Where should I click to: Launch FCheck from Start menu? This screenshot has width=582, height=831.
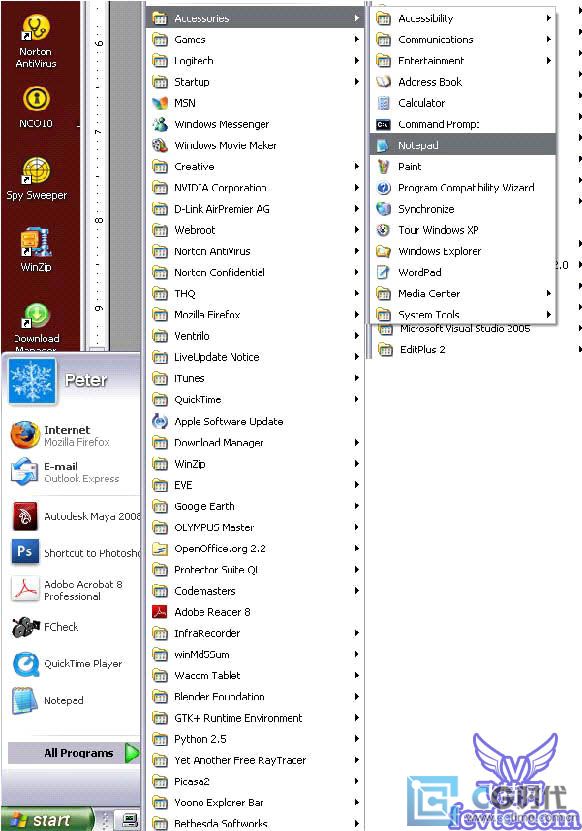[x=72, y=627]
